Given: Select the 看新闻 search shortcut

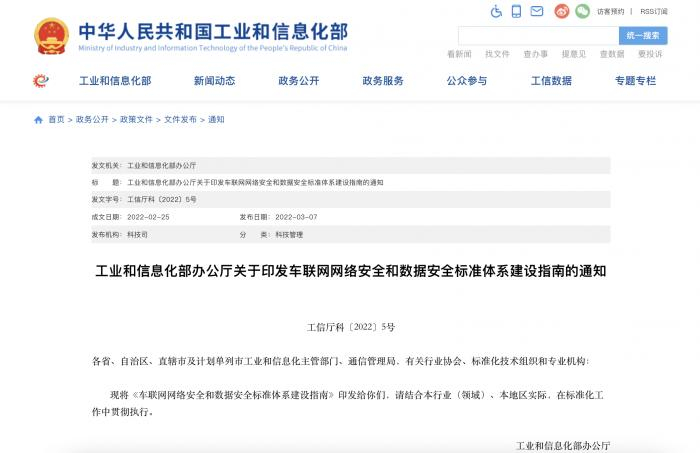Looking at the screenshot, I should click(459, 54).
